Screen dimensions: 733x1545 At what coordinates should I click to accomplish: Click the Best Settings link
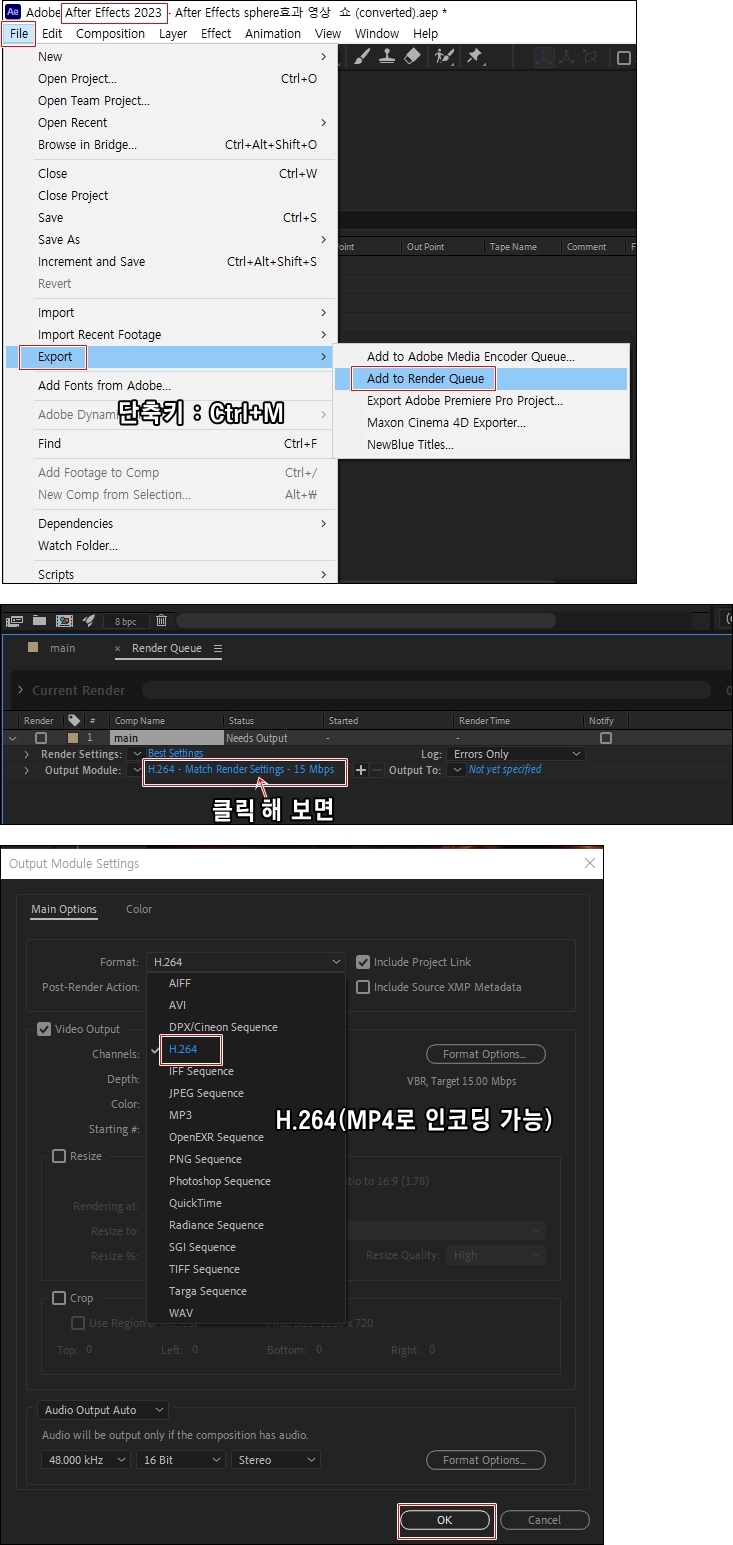point(175,753)
